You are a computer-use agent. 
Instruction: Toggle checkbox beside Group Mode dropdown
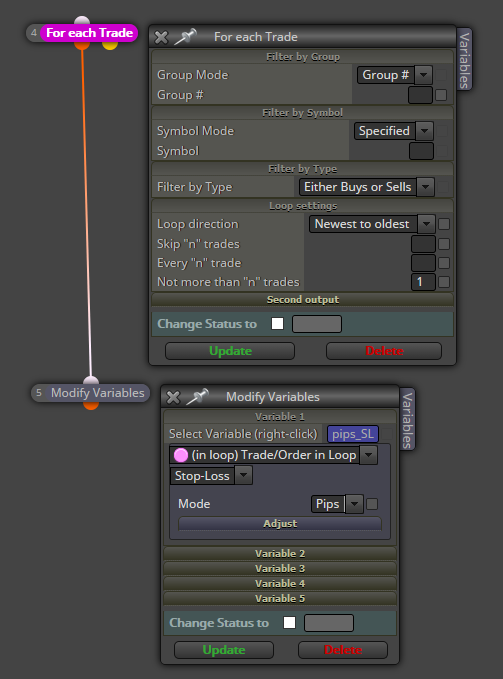coord(441,75)
